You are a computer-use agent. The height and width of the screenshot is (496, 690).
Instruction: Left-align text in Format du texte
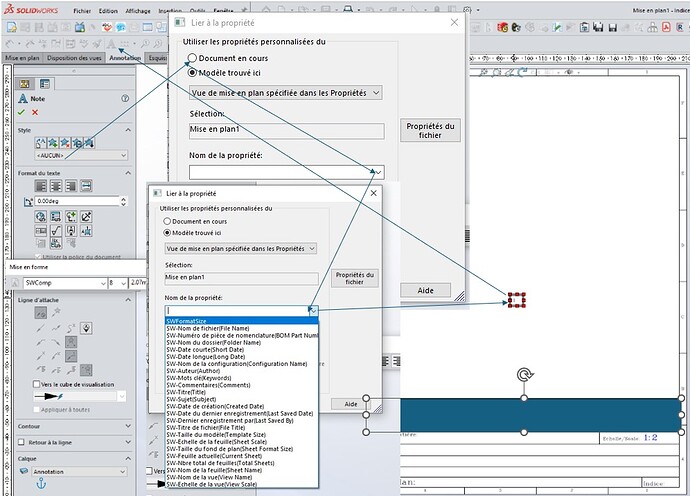tap(42, 186)
